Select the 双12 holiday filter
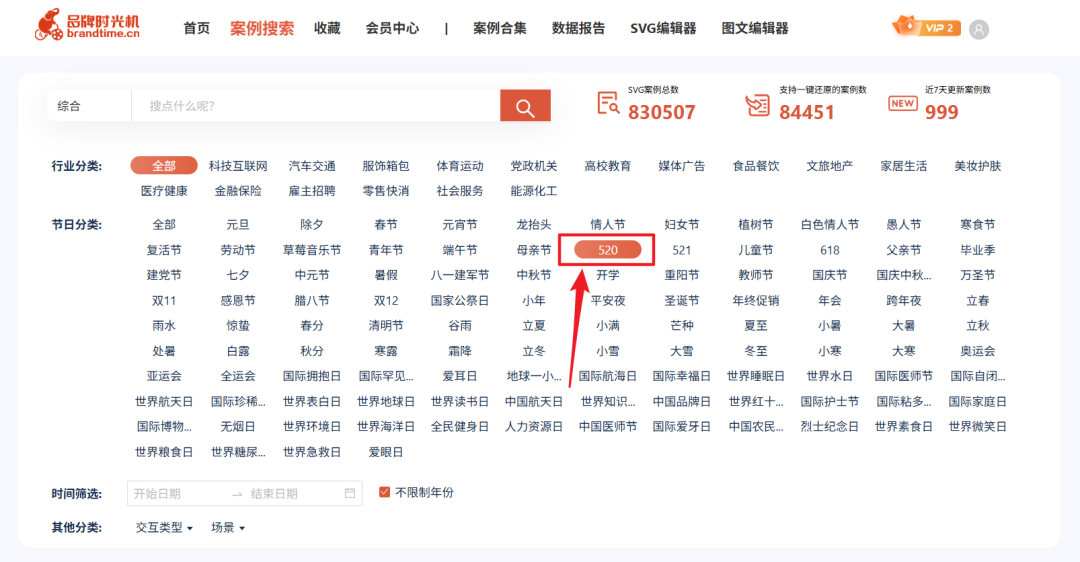 (x=386, y=300)
